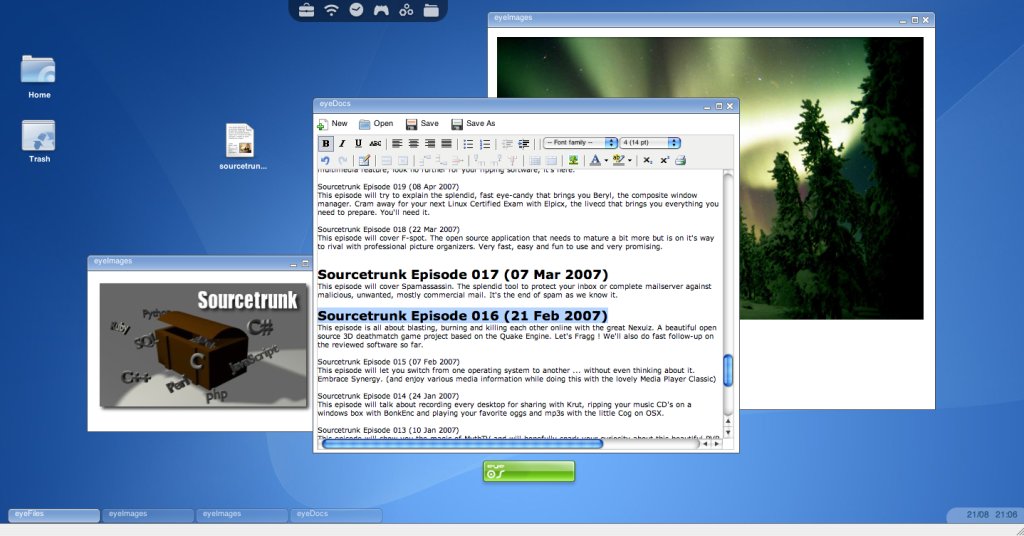Switch to eyeFiles in the taskbar
Viewport: 1024px width, 536px height.
(x=54, y=514)
